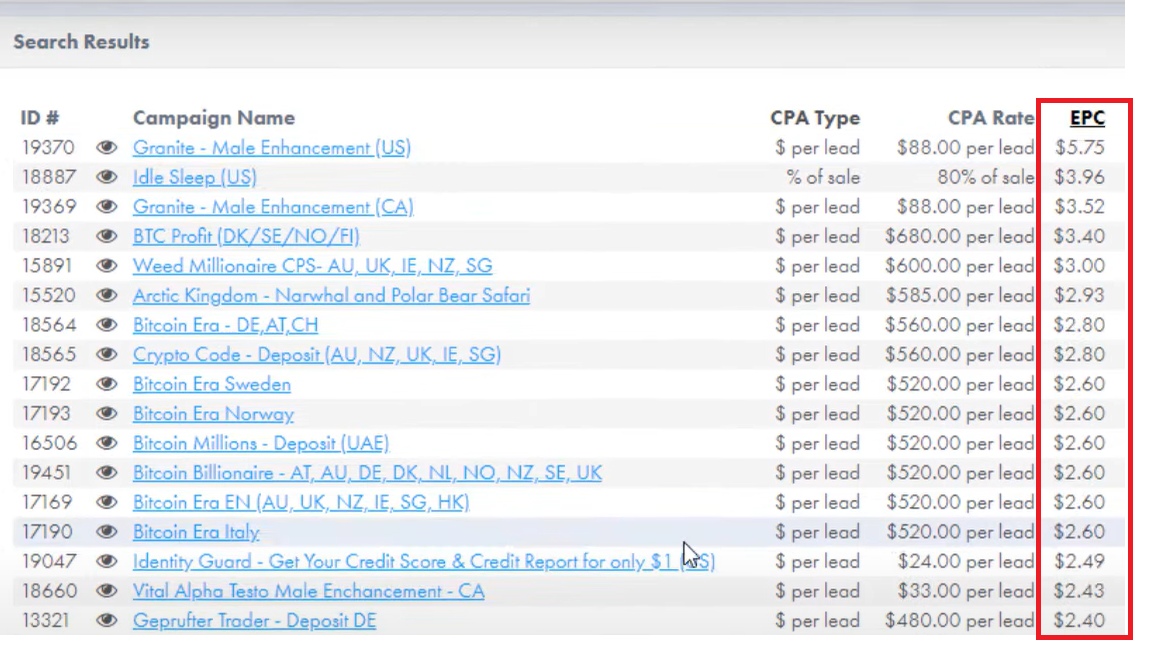This screenshot has height=648, width=1152.
Task: Select campaign ID 19370
Action: pos(48,148)
